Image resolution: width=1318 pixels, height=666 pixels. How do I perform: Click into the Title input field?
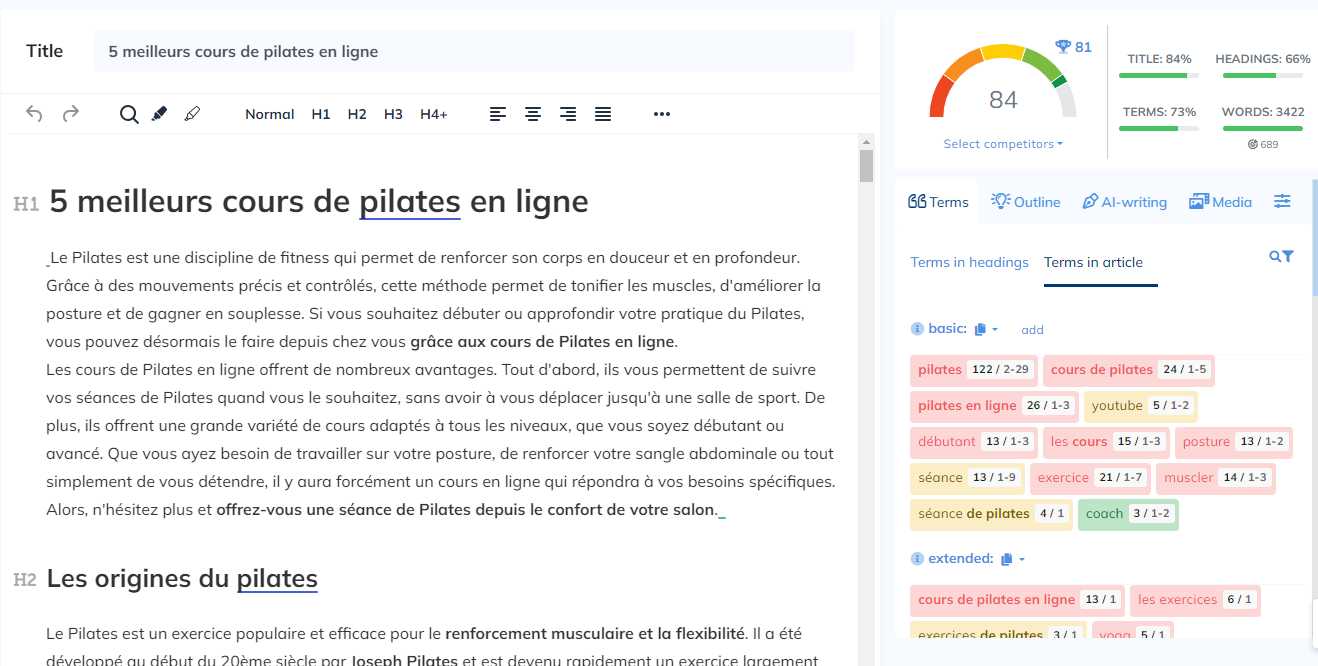click(474, 51)
